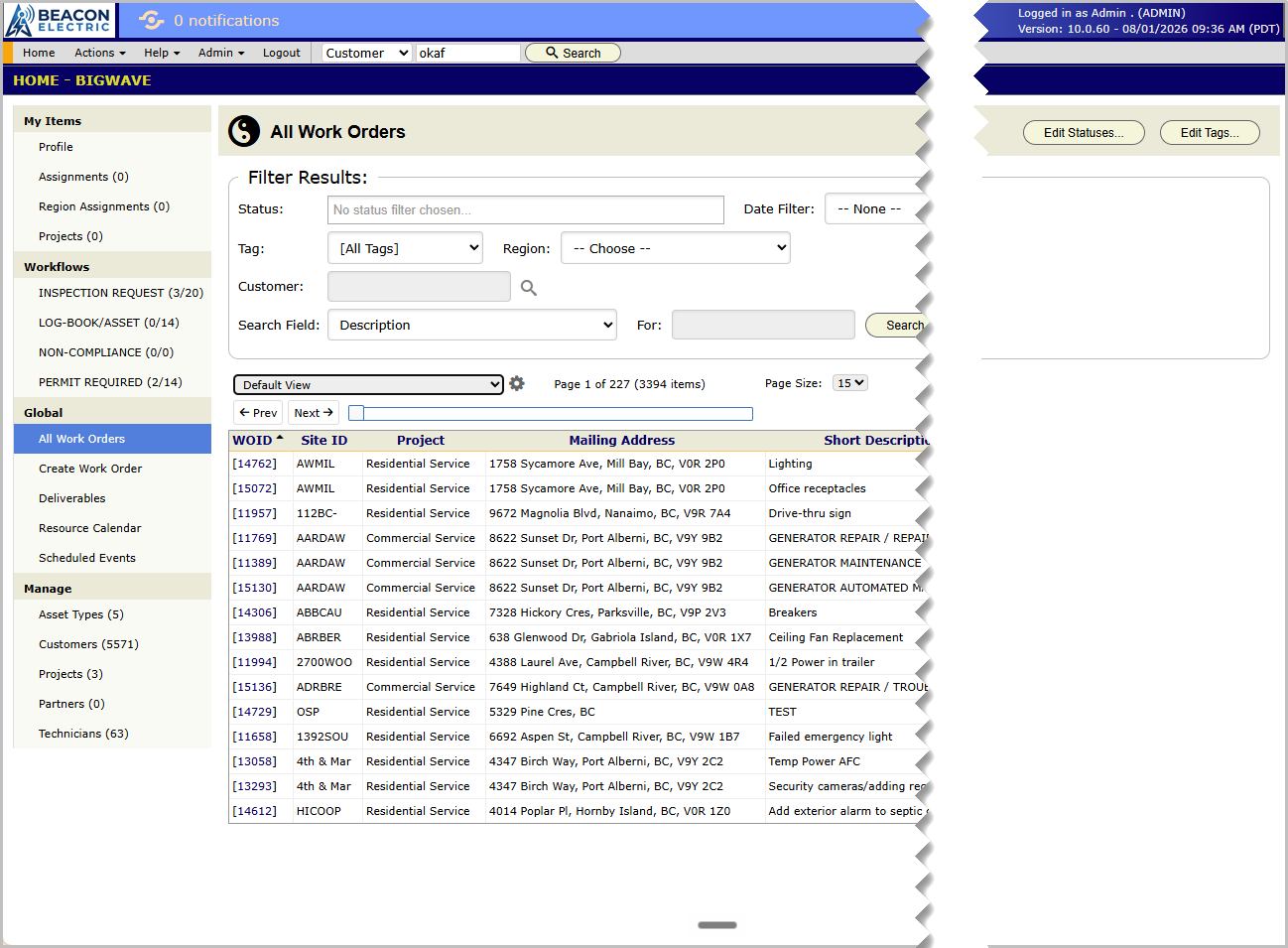Viewport: 1288px width, 948px height.
Task: Open the Admin menu
Action: (221, 53)
